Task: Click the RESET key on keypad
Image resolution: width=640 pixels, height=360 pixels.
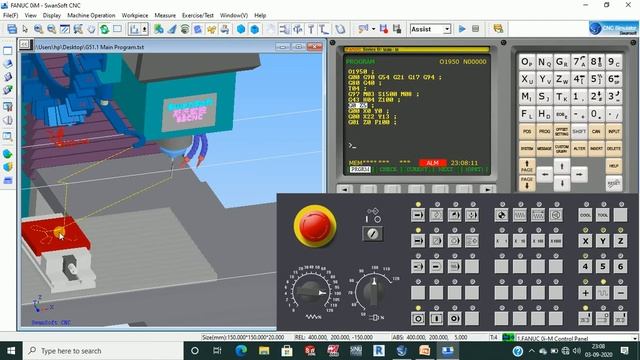Action: pyautogui.click(x=613, y=183)
